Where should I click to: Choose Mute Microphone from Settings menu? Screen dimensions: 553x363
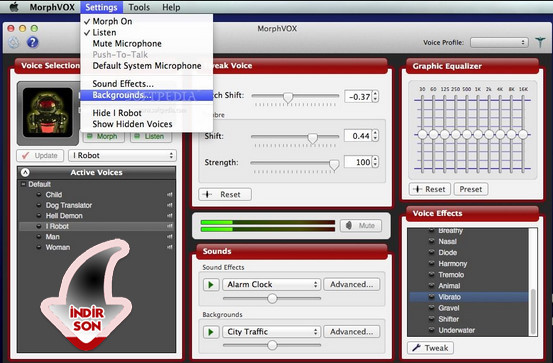pyautogui.click(x=147, y=43)
